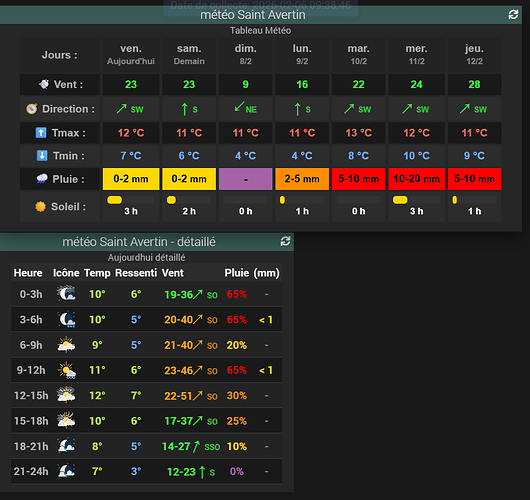The image size is (530, 500).
Task: Click the down-arrow Tmin icon
Action: point(42,156)
